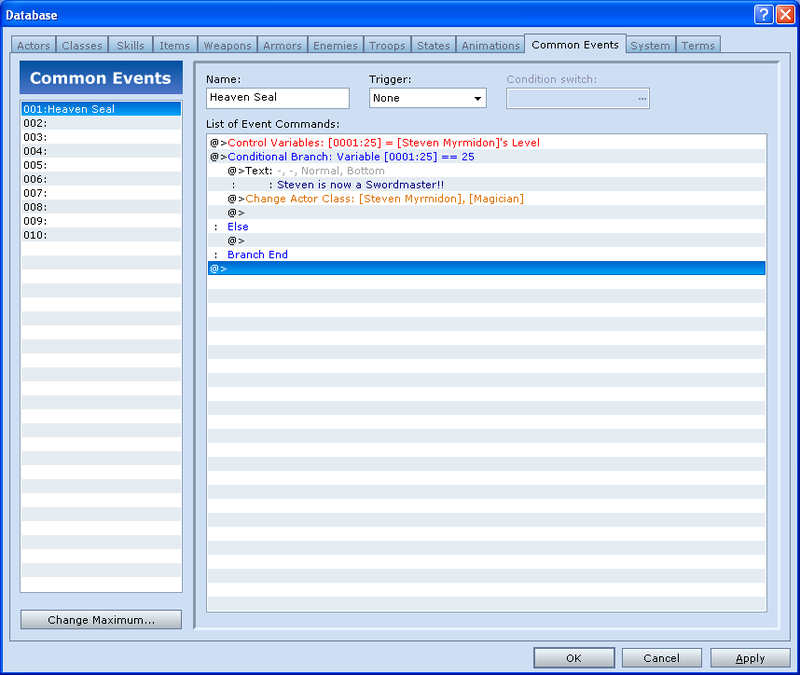Go to the Weapons tab
Viewport: 800px width, 675px height.
coord(227,46)
